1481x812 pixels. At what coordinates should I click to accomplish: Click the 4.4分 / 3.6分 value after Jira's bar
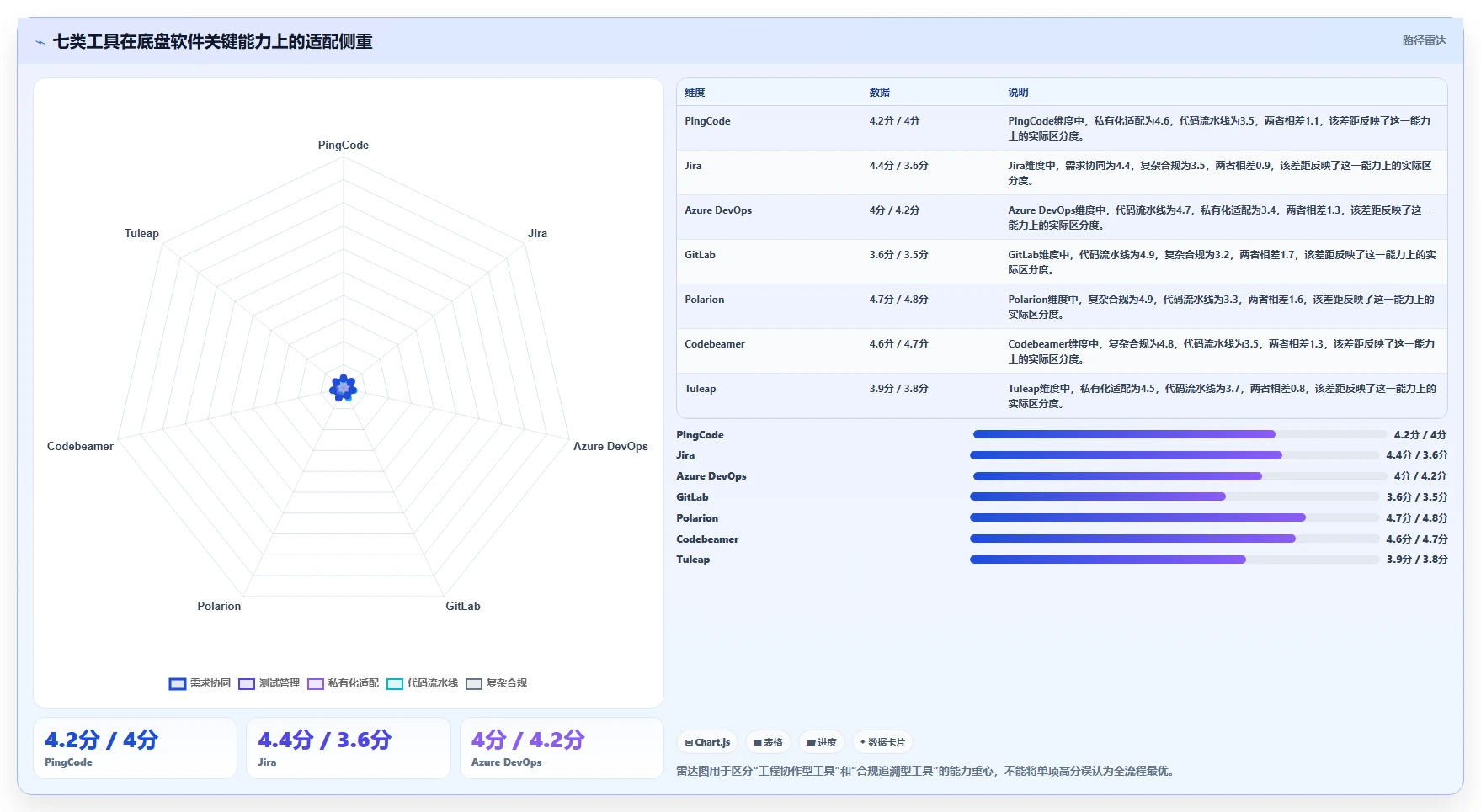click(x=1417, y=455)
